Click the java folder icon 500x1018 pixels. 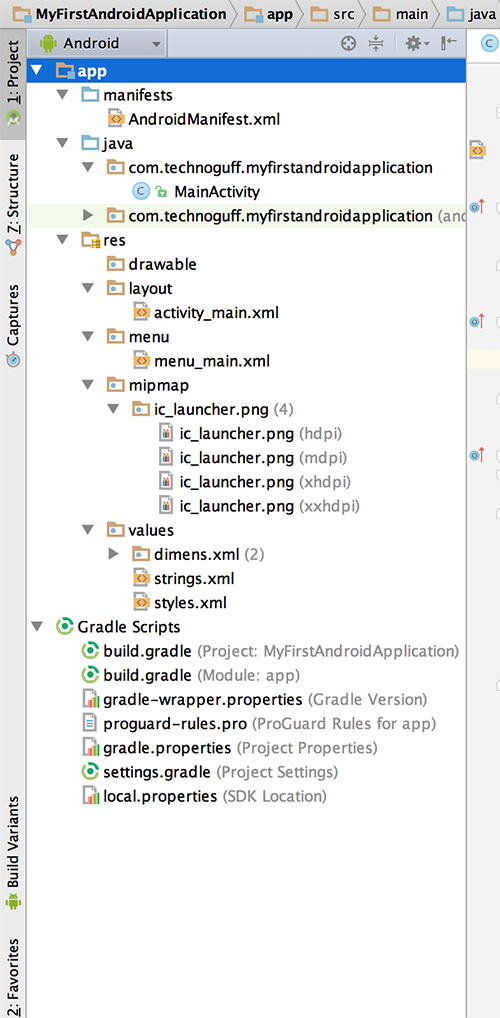coord(90,143)
